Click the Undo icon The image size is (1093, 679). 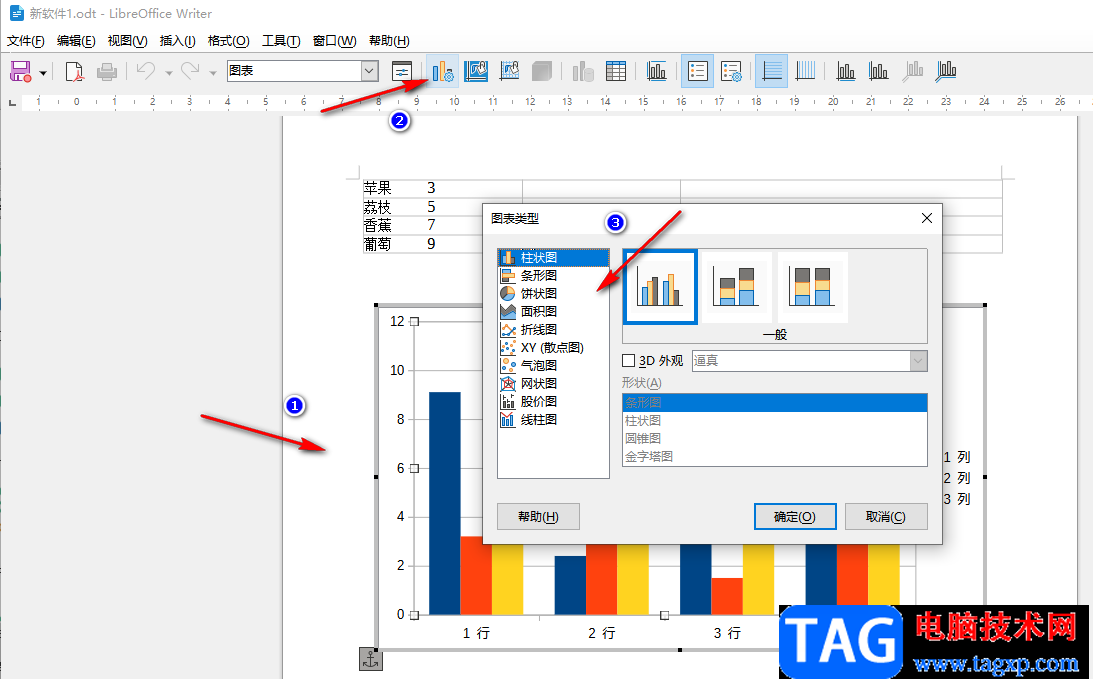146,71
